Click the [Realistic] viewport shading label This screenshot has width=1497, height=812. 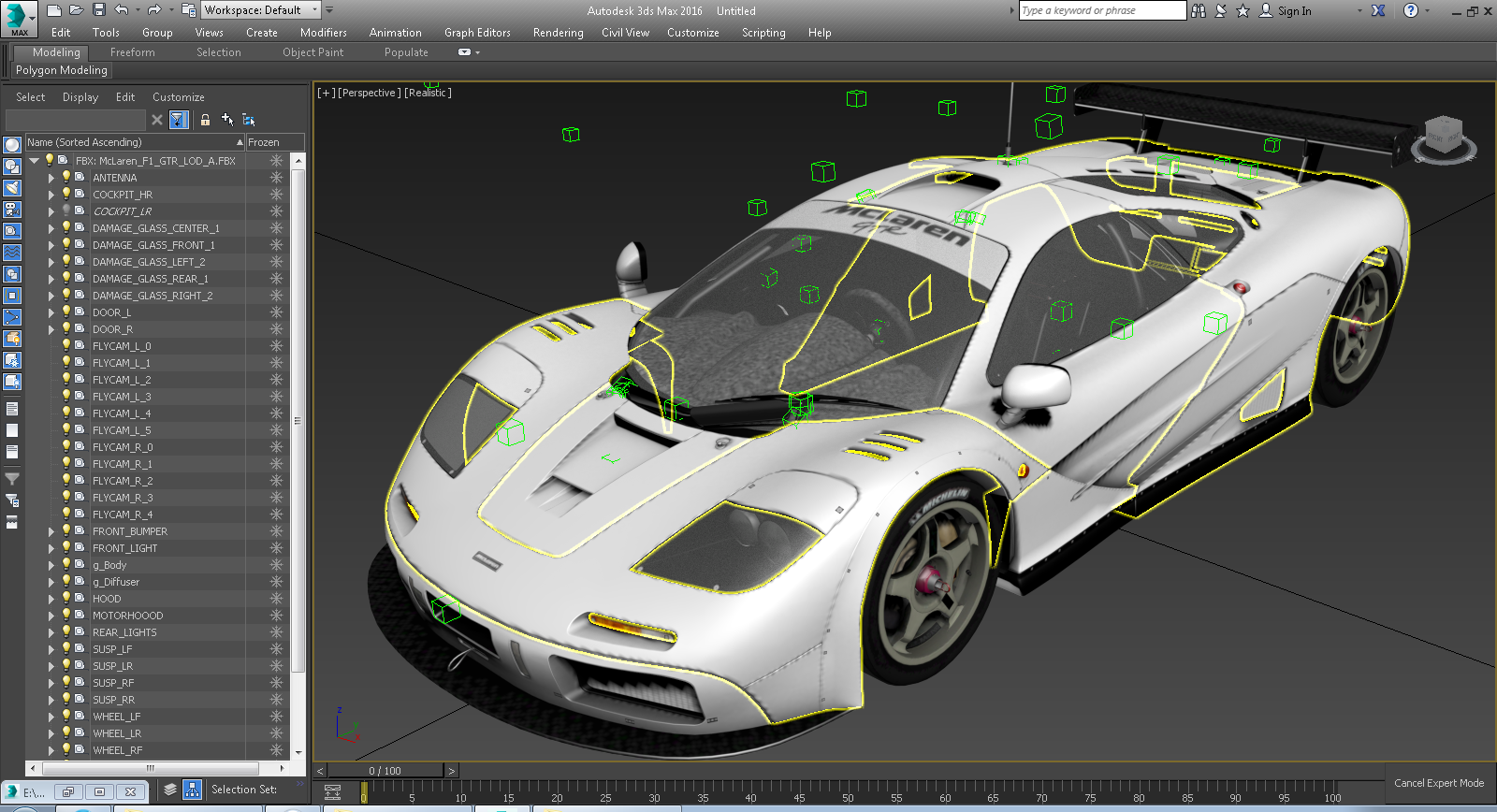pyautogui.click(x=429, y=93)
